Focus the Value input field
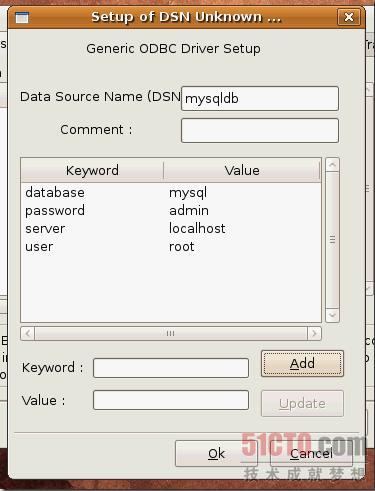 tap(171, 400)
